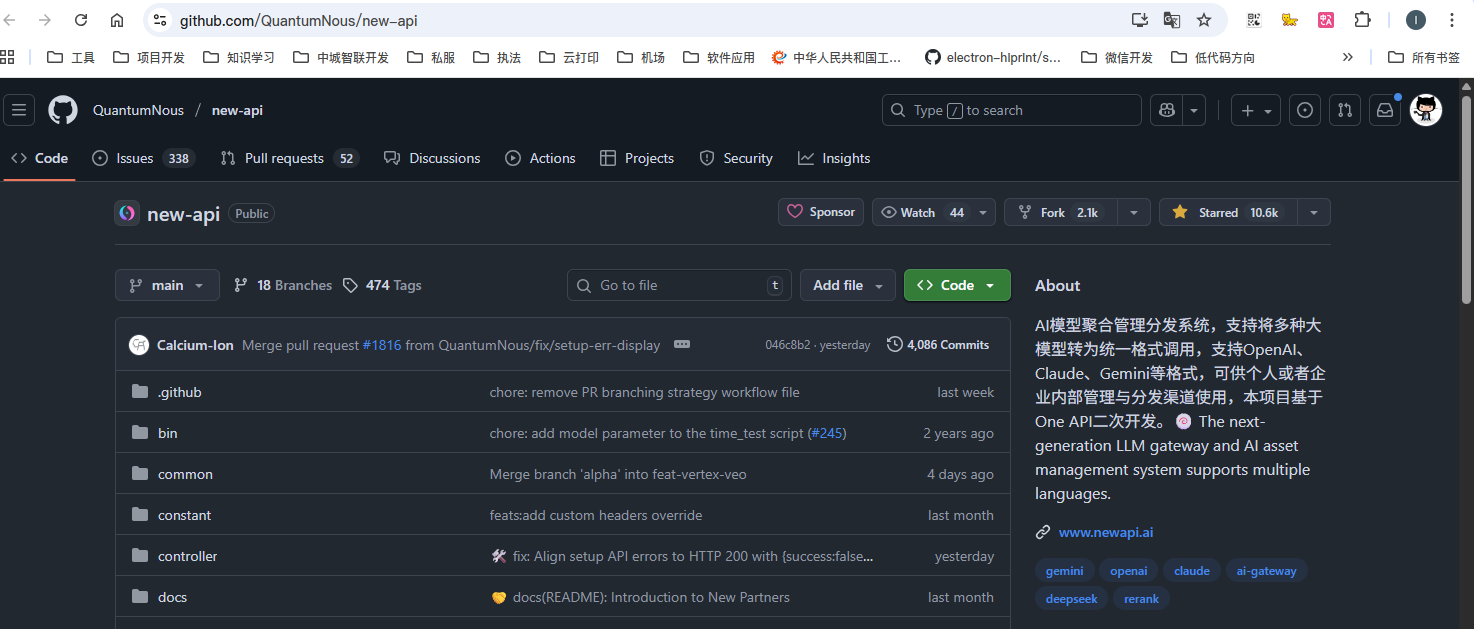
Task: Click the browser reload button
Action: tap(81, 20)
